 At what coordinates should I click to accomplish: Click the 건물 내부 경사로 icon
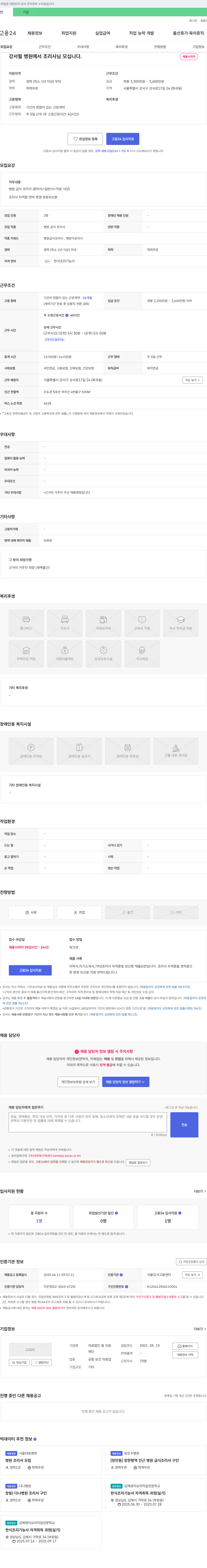click(176, 751)
